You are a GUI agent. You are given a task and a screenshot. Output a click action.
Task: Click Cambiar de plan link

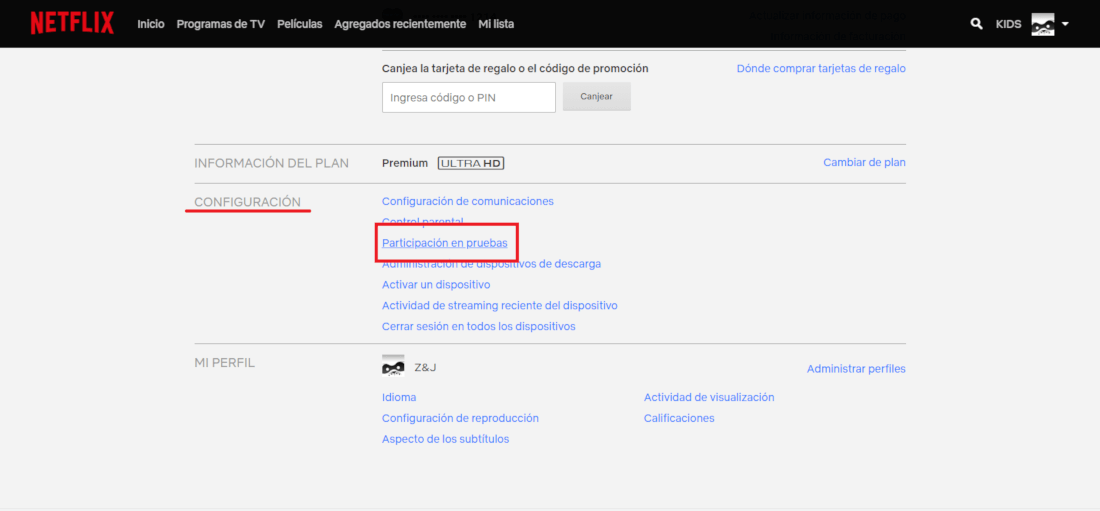coord(864,162)
